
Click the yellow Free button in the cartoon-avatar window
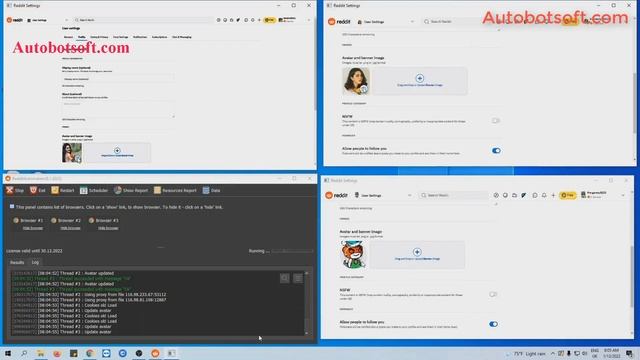click(x=567, y=196)
